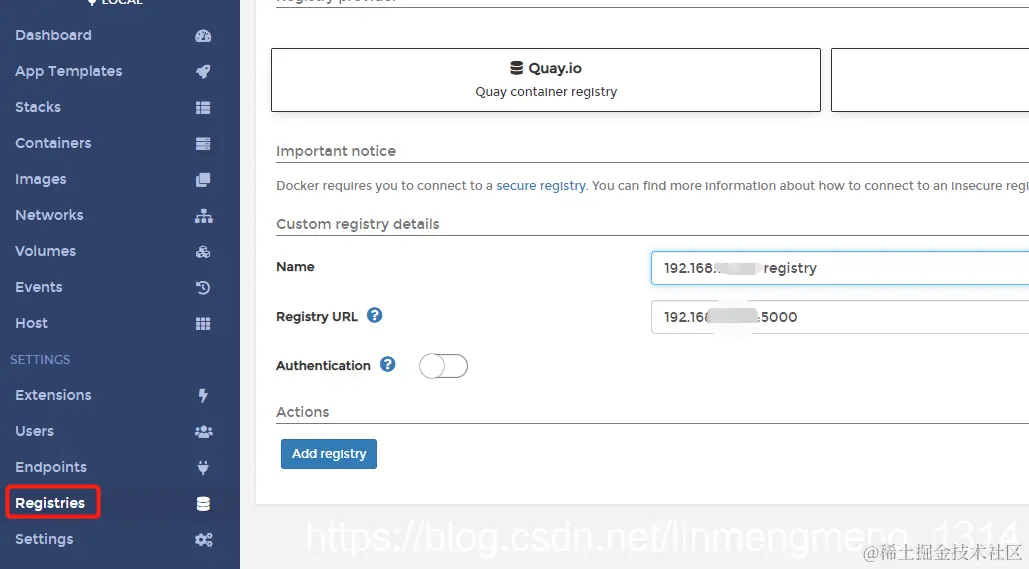Click the Actions section heading

coord(303,412)
